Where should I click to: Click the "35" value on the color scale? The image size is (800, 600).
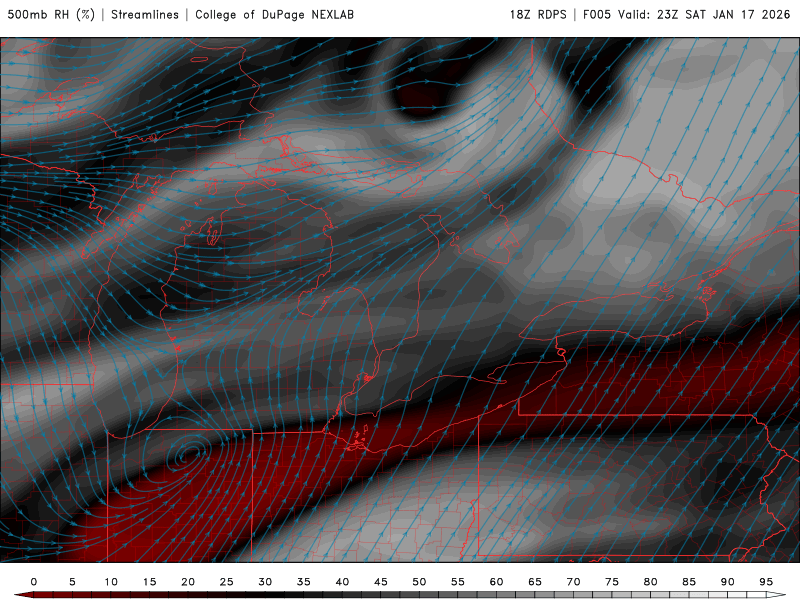click(x=304, y=582)
